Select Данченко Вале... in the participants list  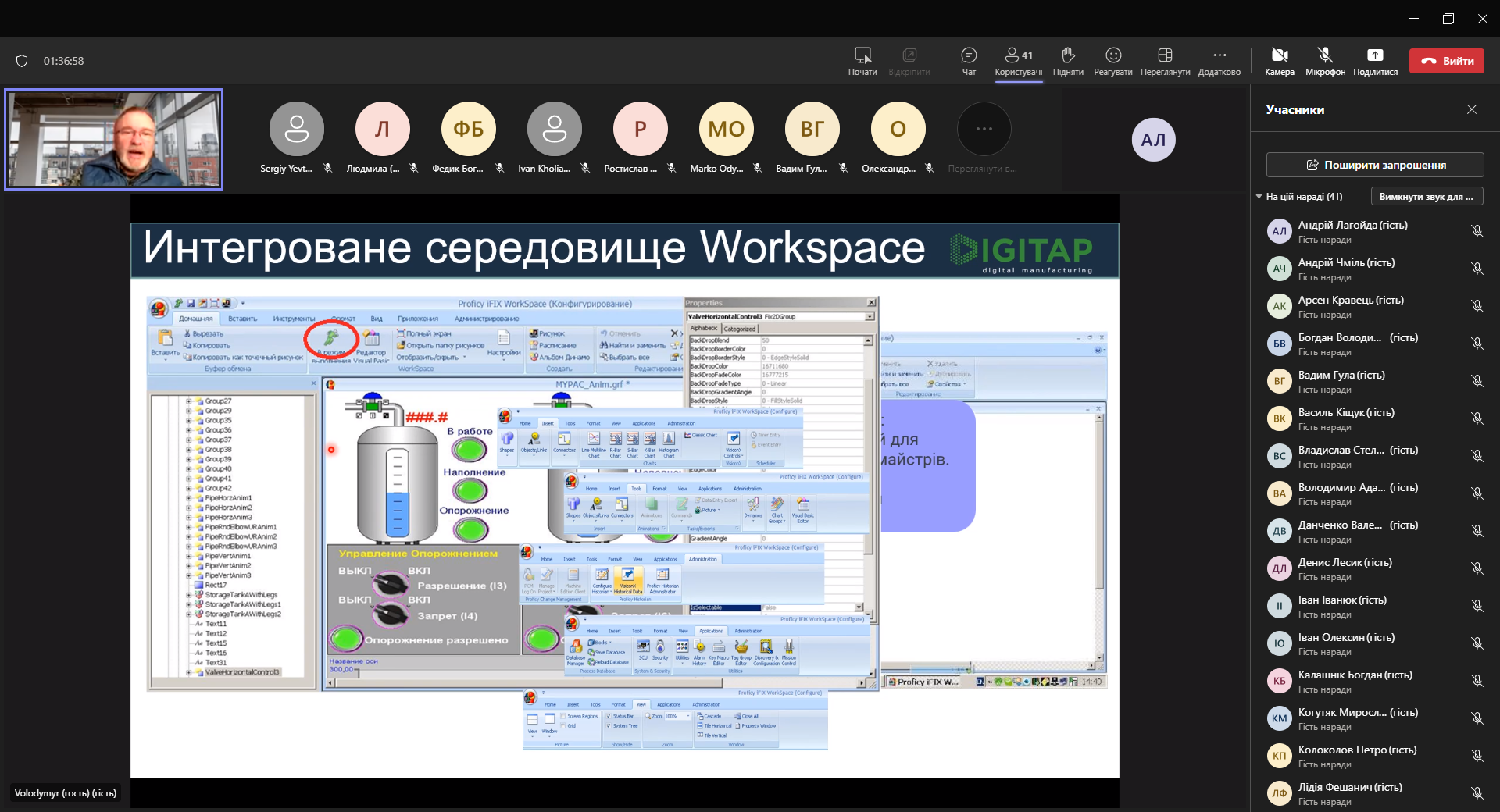[1374, 531]
